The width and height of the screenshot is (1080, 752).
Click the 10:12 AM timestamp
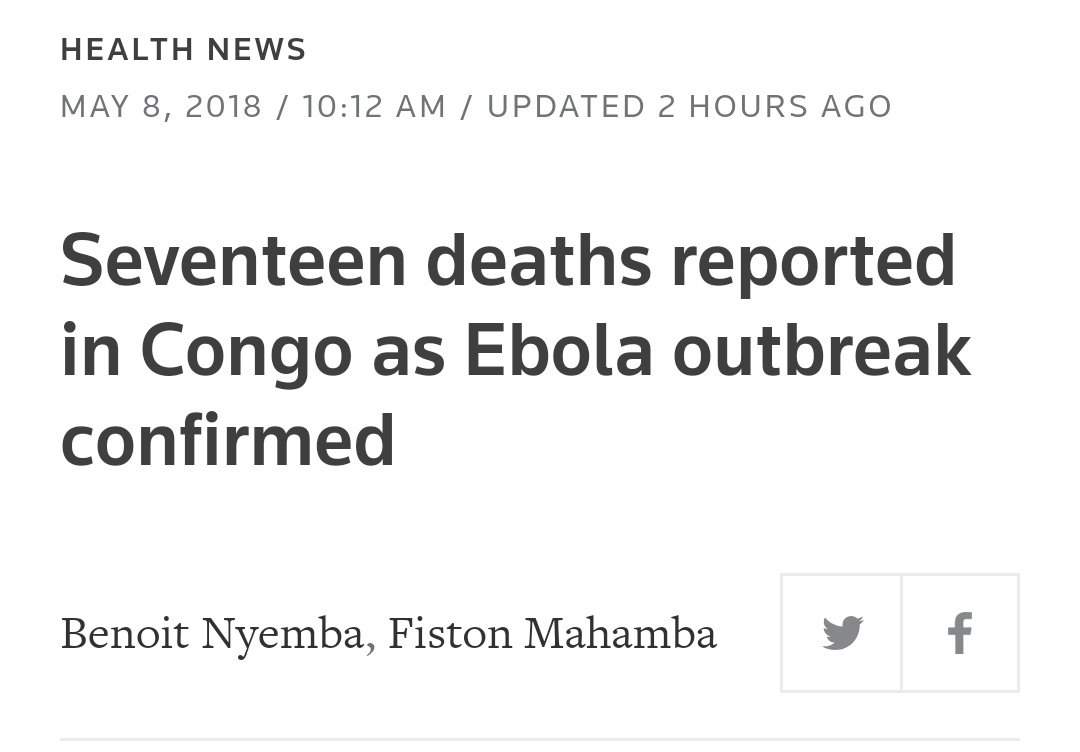point(374,106)
